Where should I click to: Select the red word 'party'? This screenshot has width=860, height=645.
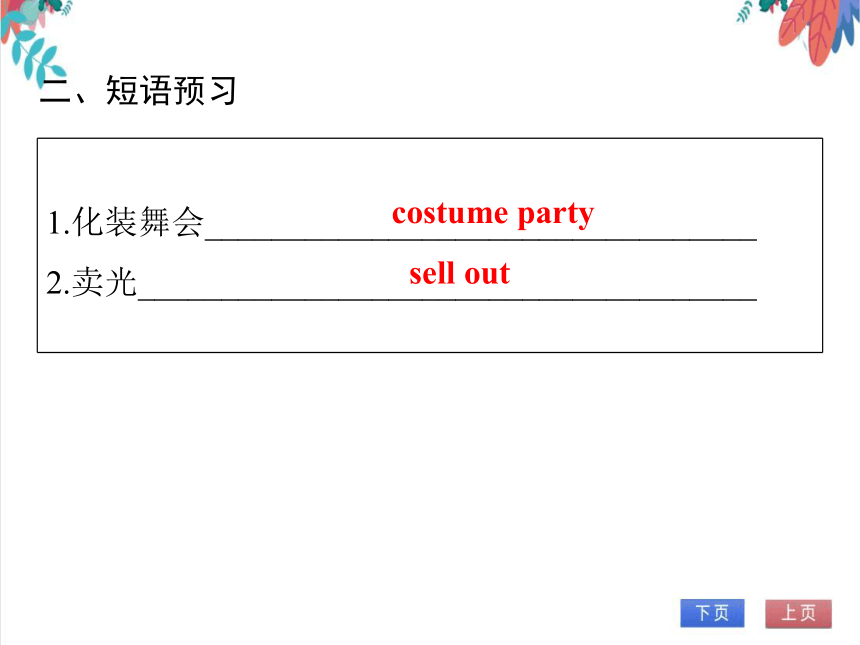click(x=556, y=214)
